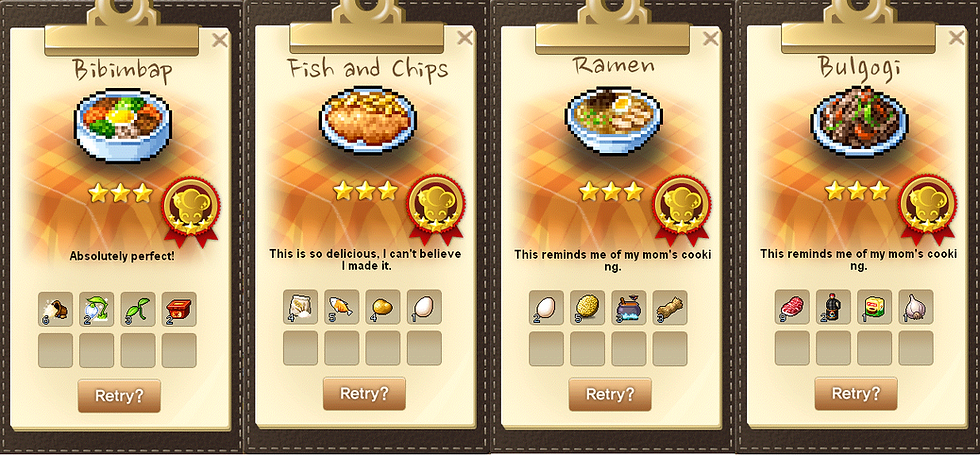
Task: Click the noodle ball ingredient in Ramen
Action: [x=588, y=307]
